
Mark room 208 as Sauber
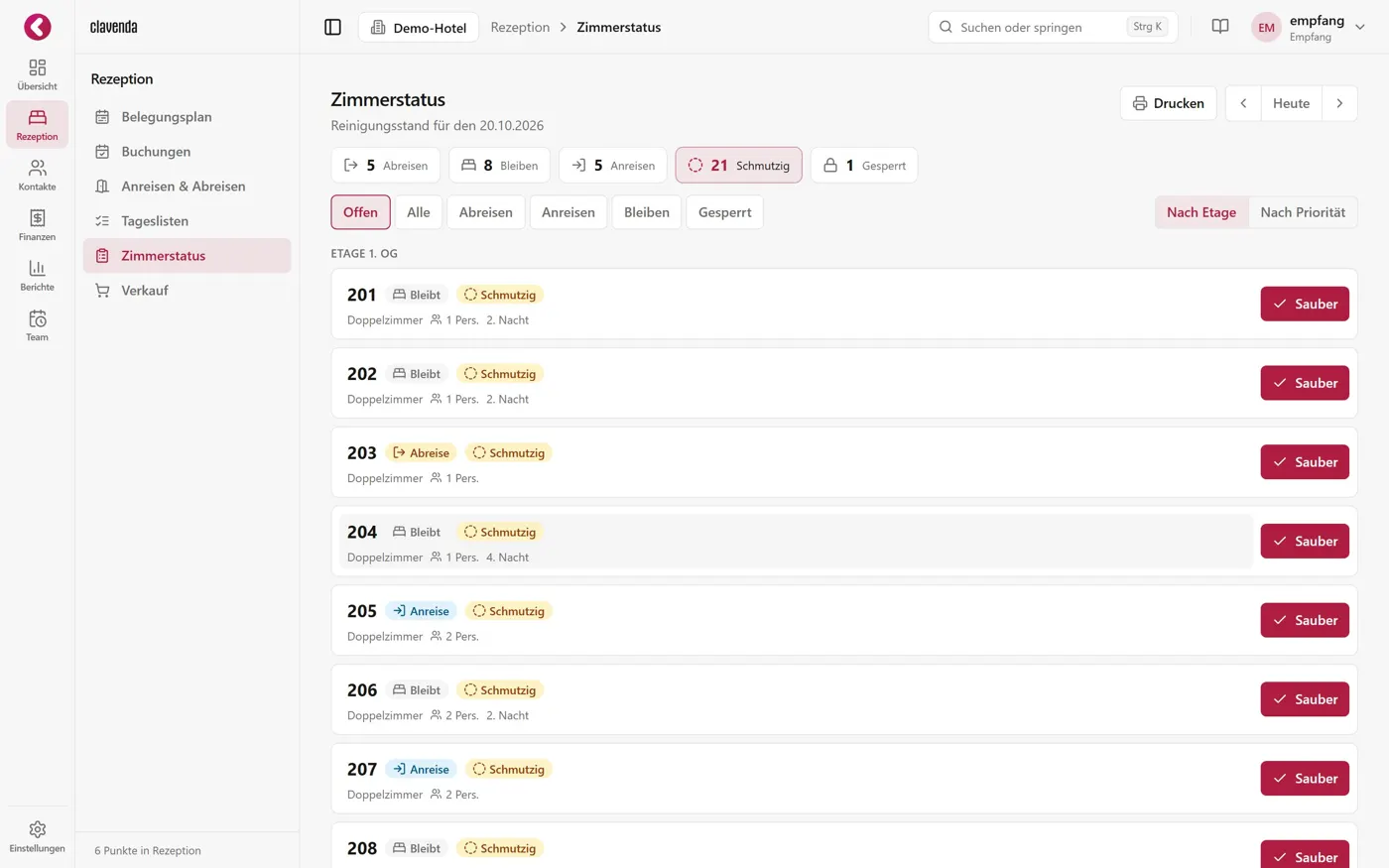click(x=1305, y=855)
